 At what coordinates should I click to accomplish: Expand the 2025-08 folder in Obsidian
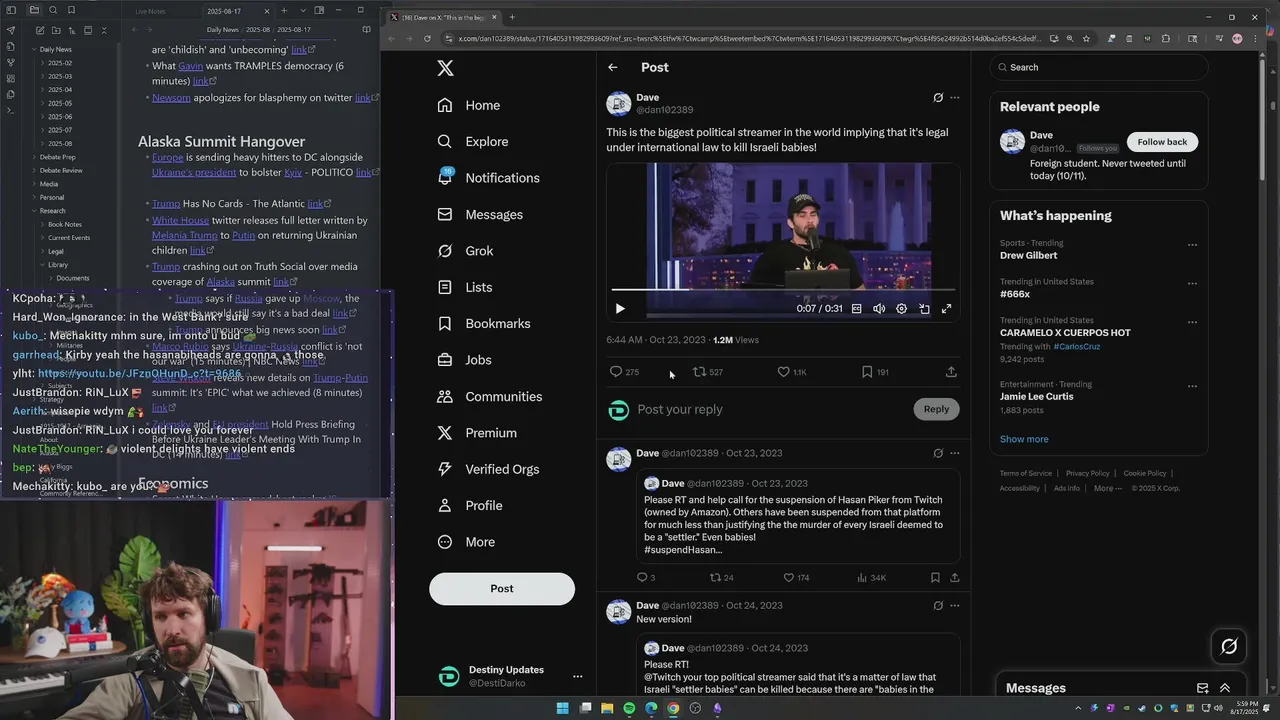(x=60, y=144)
